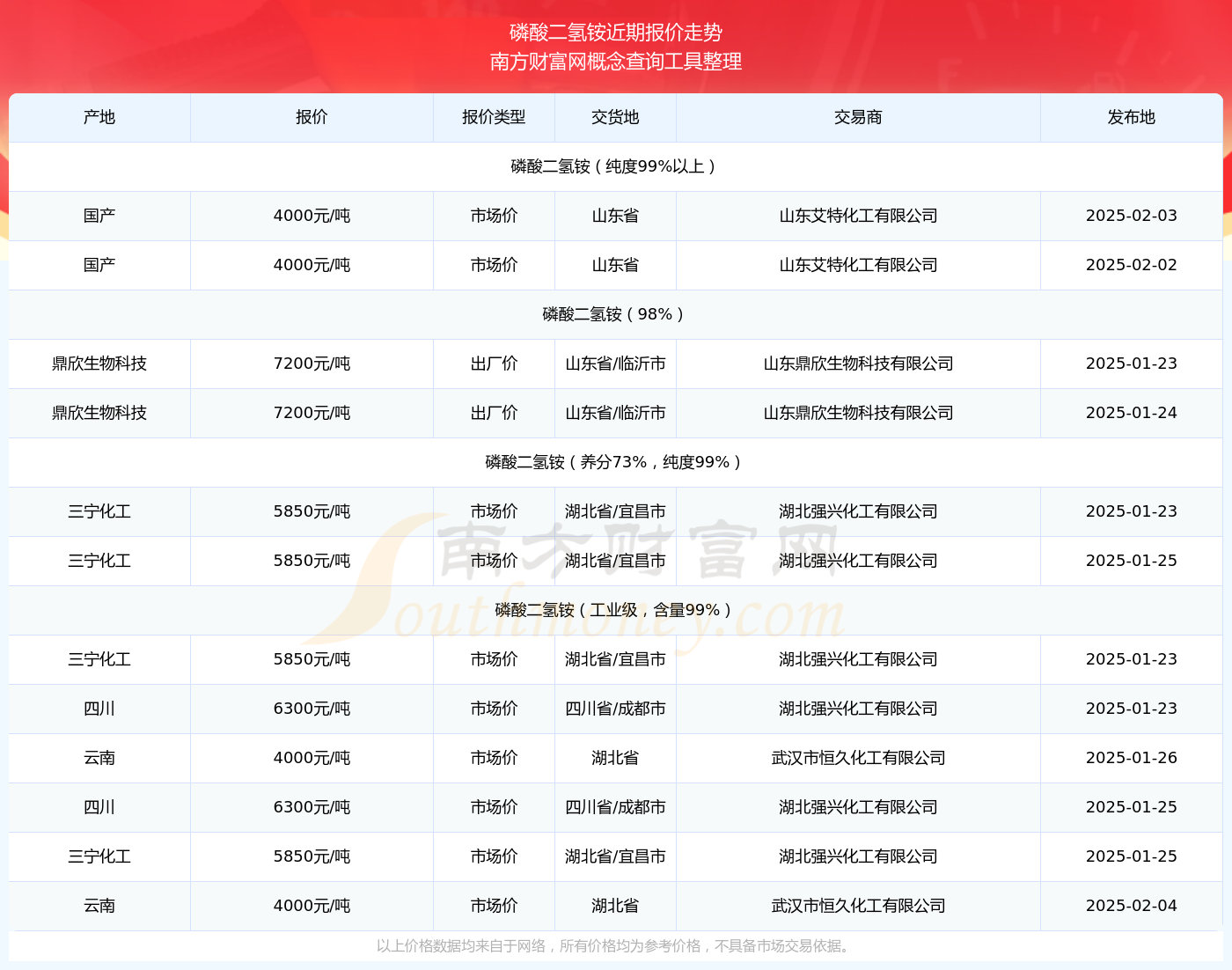
Task: Click 云南 in the 2025-01-26 row
Action: 99,758
